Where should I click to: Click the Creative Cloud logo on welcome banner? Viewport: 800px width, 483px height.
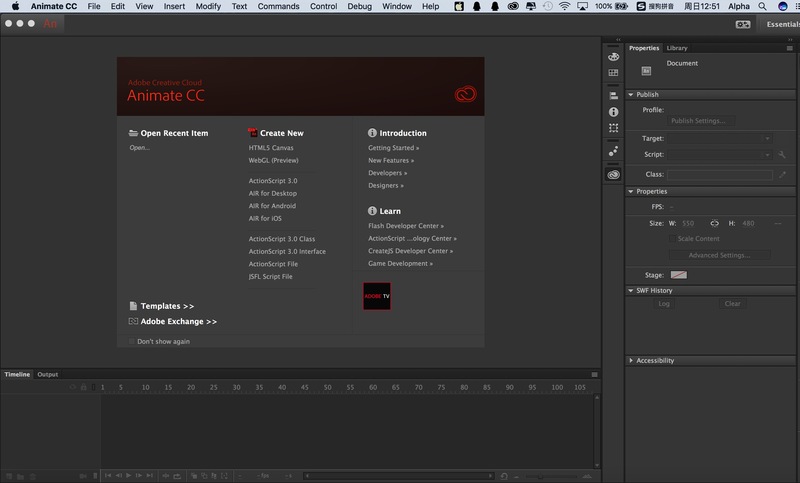[x=465, y=94]
